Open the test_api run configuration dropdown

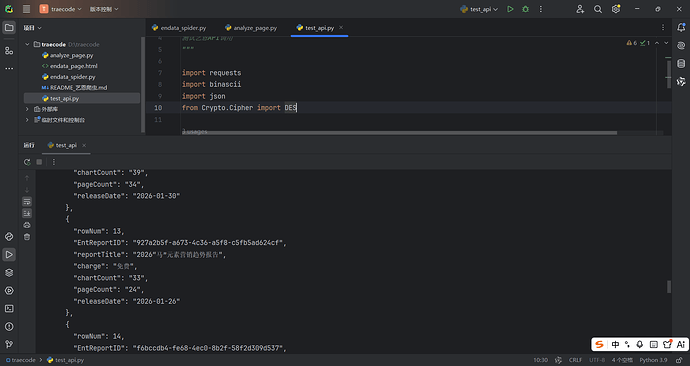click(x=479, y=9)
